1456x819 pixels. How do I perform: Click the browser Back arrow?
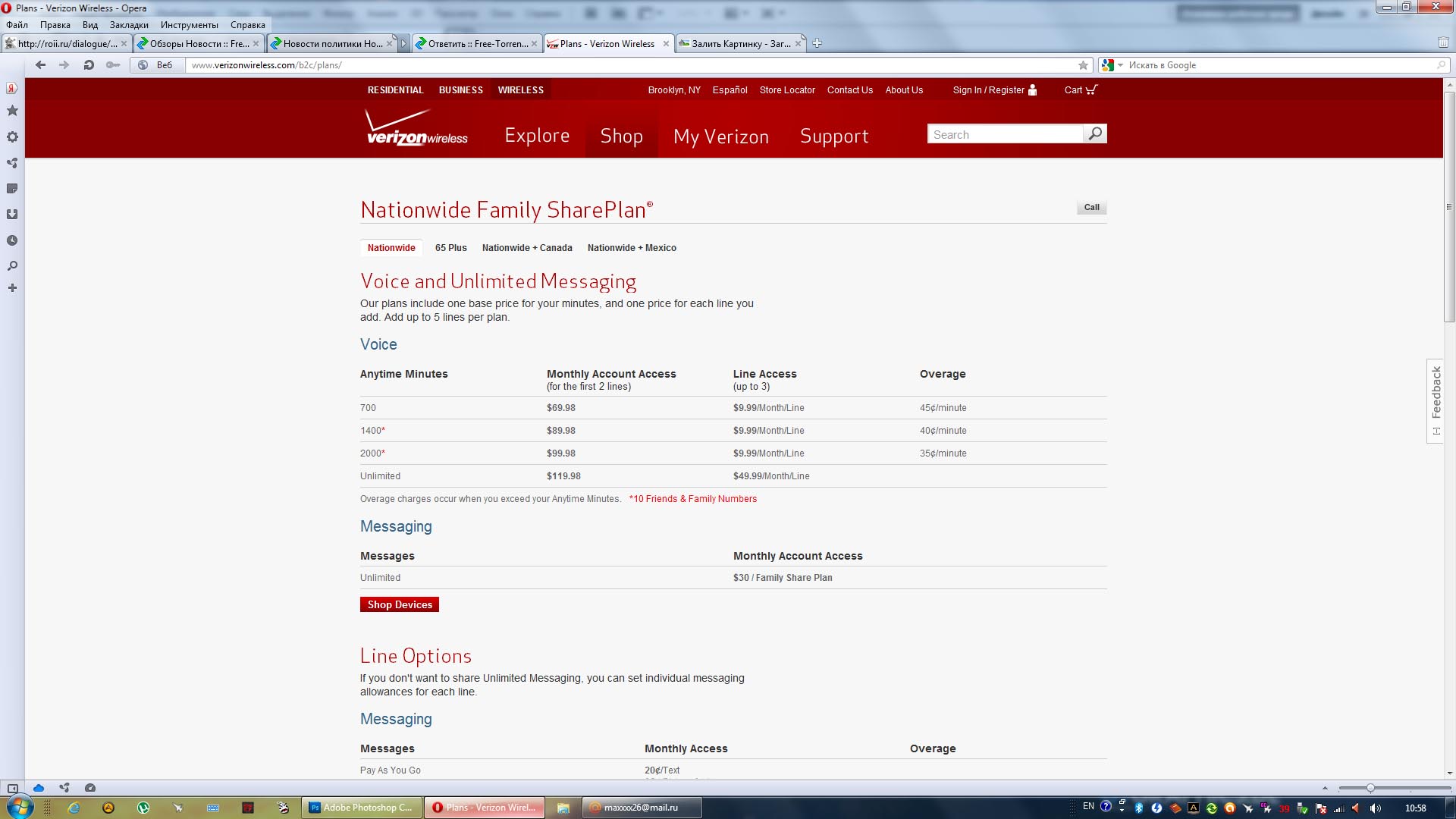[x=41, y=65]
